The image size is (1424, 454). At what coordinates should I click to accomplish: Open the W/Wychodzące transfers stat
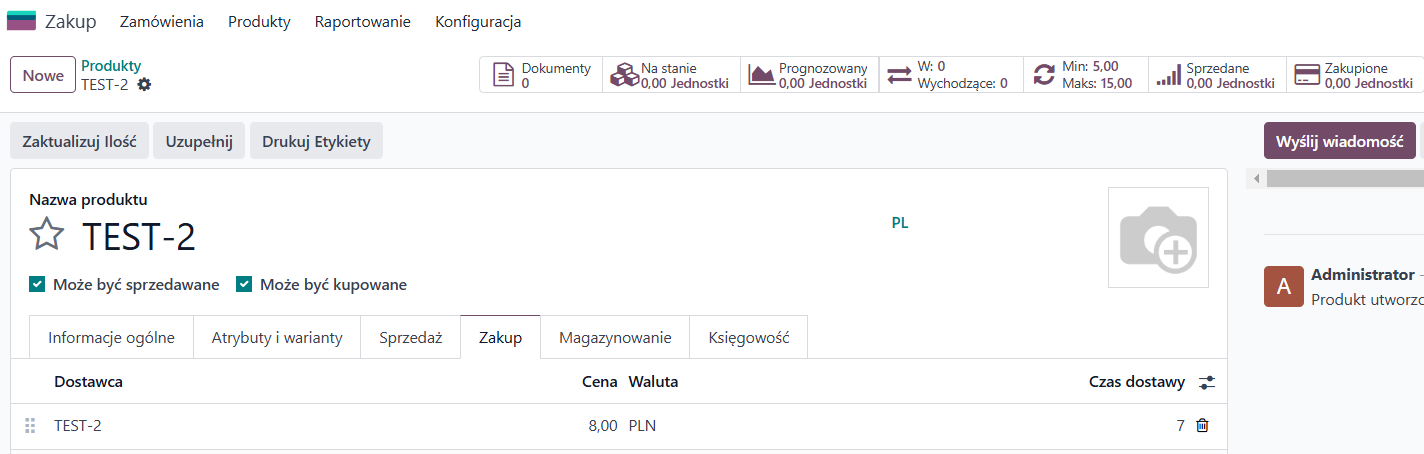click(x=950, y=75)
